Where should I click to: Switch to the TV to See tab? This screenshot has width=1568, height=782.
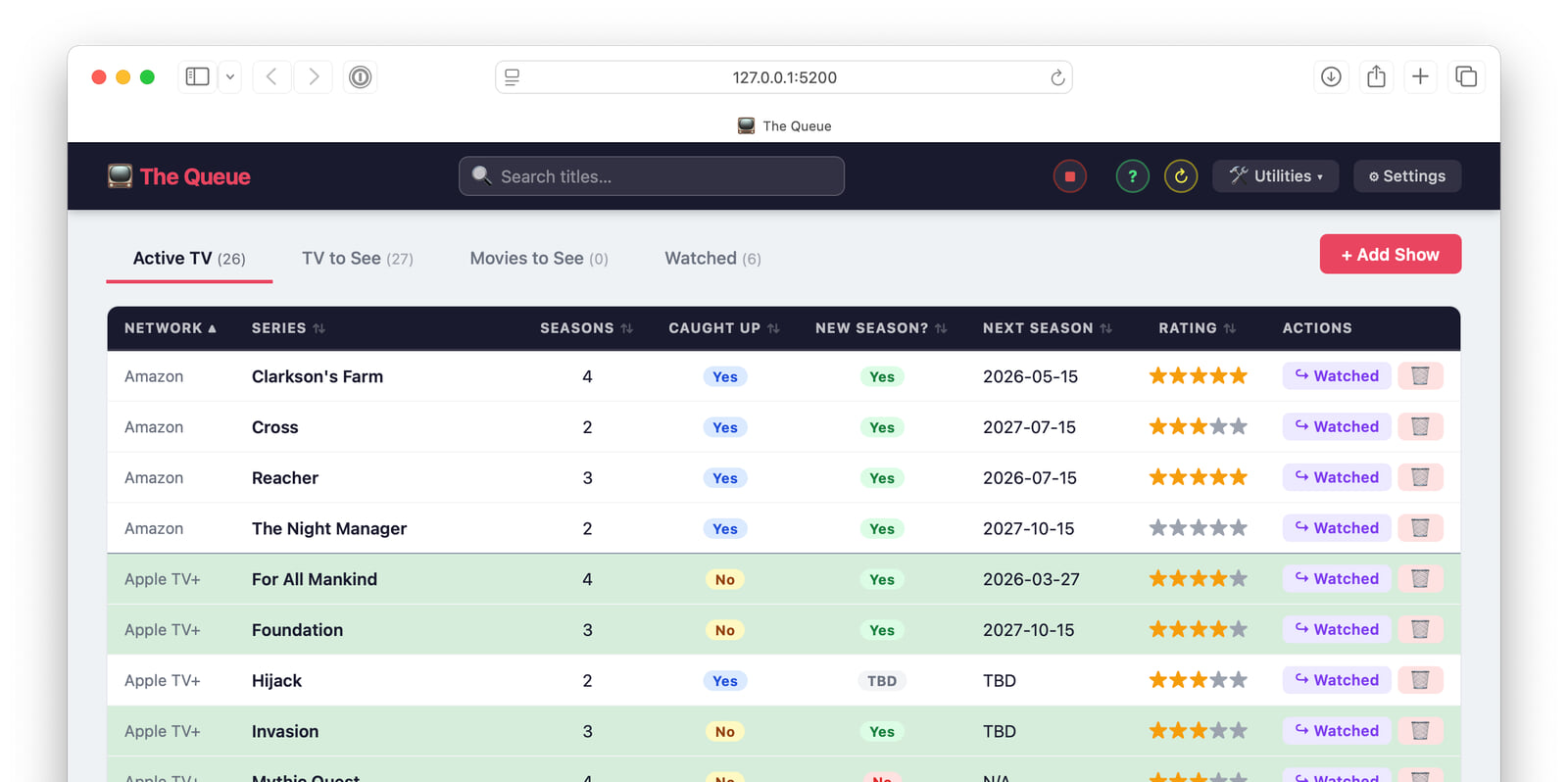point(357,259)
